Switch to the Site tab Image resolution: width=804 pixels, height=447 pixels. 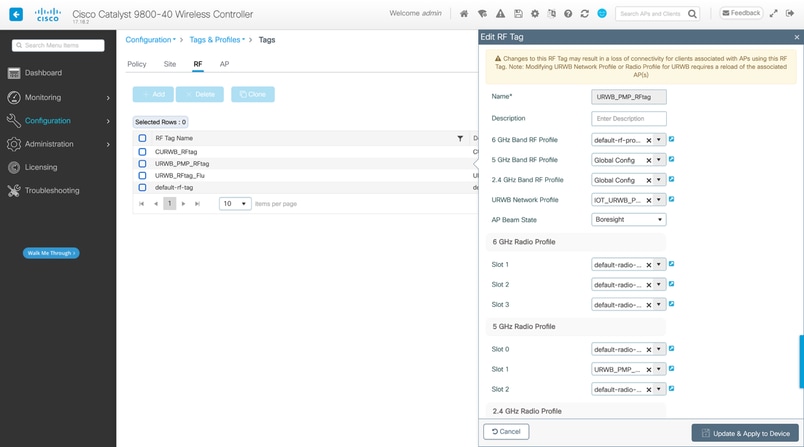(x=170, y=64)
